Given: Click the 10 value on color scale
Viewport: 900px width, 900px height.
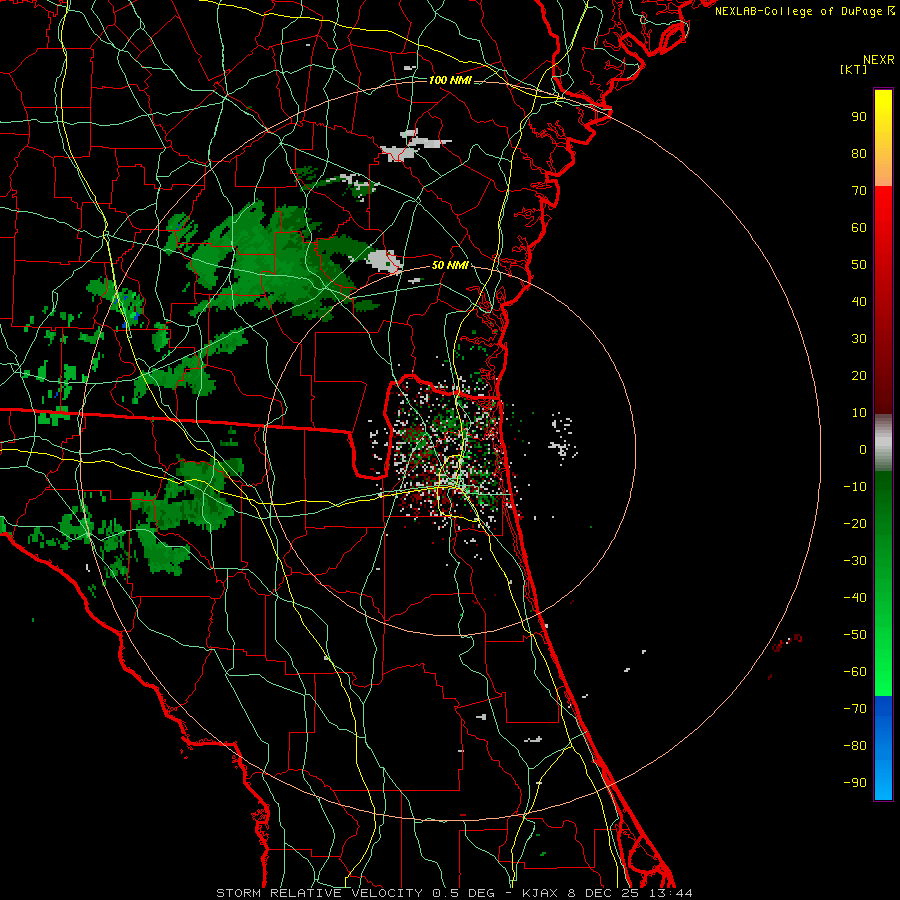Looking at the screenshot, I should [859, 413].
